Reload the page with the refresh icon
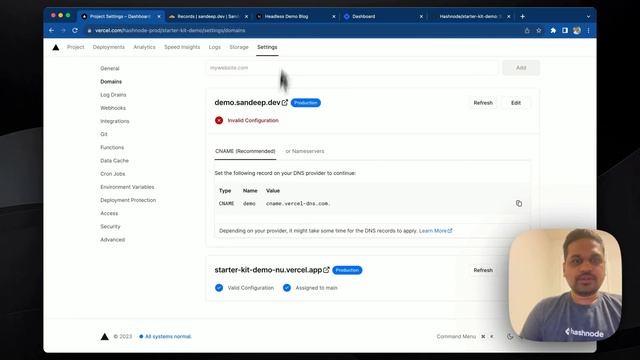 coord(75,30)
